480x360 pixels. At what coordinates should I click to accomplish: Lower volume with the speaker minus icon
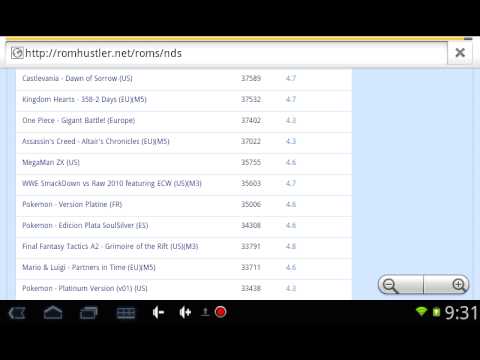click(x=158, y=313)
